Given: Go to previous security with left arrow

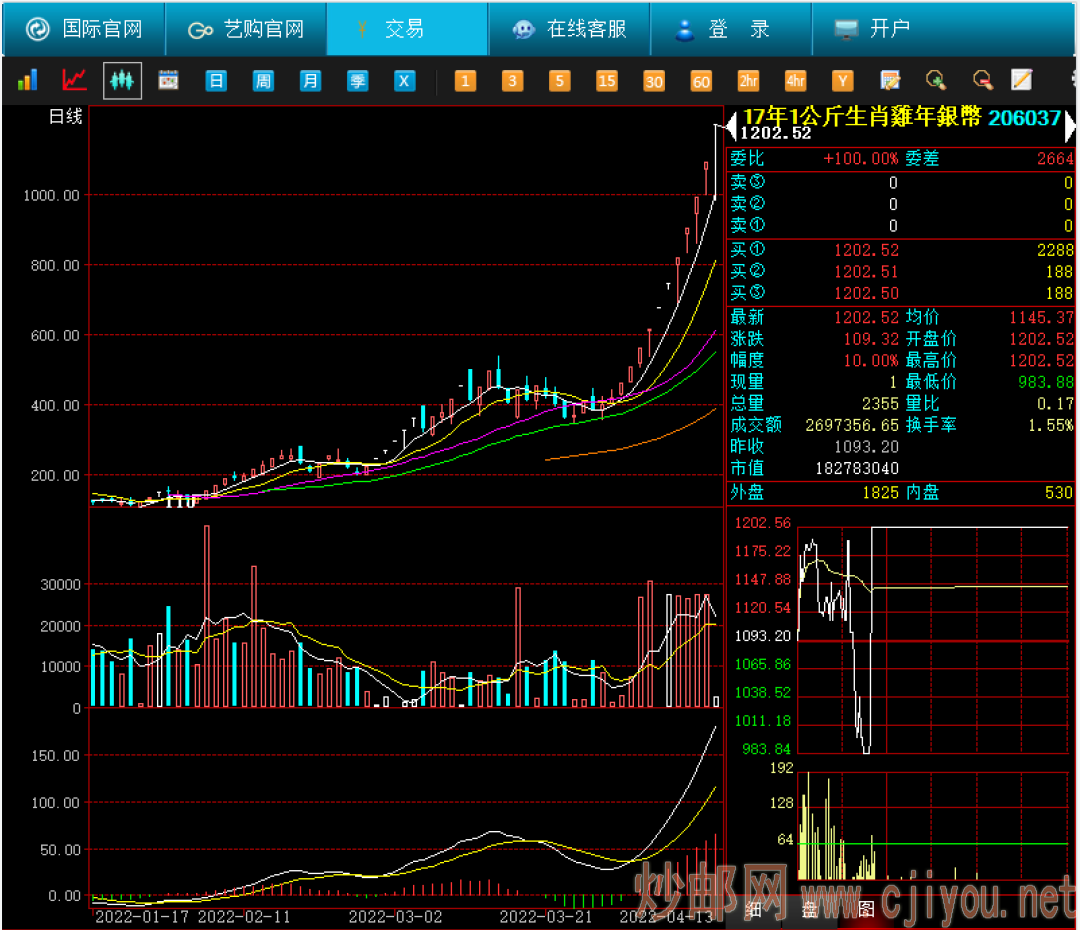Looking at the screenshot, I should (x=731, y=126).
